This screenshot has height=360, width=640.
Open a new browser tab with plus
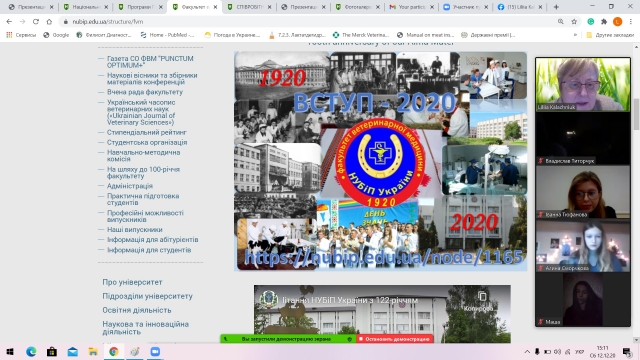point(556,7)
